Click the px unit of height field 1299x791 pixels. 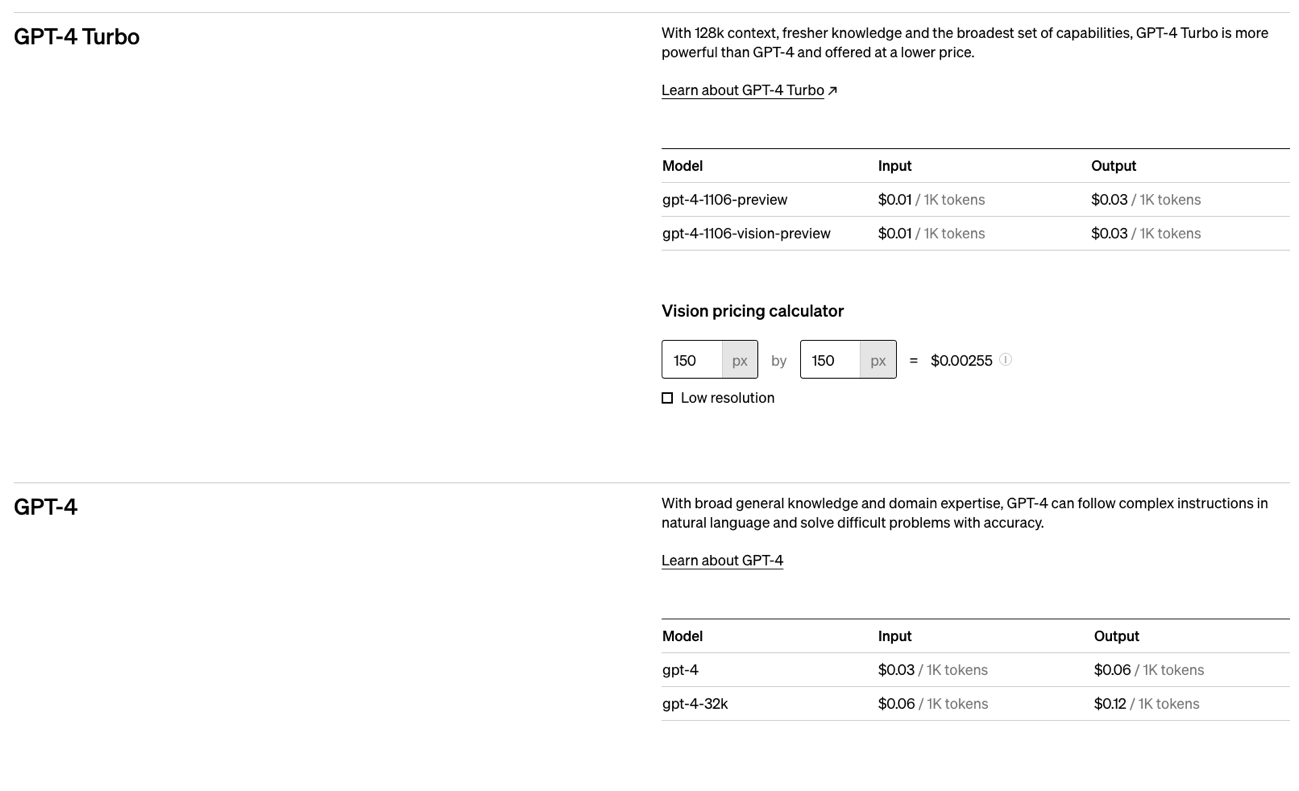click(878, 360)
